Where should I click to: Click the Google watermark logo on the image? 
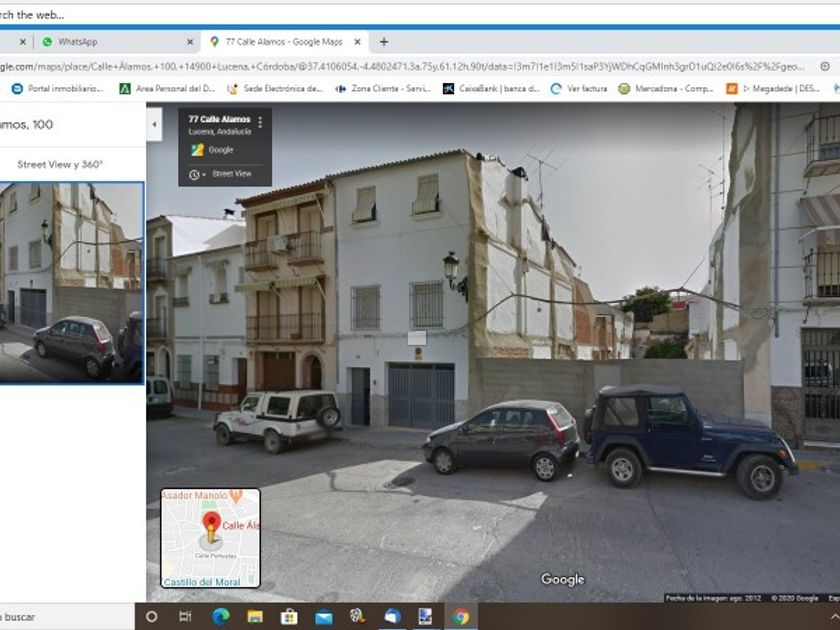point(562,579)
